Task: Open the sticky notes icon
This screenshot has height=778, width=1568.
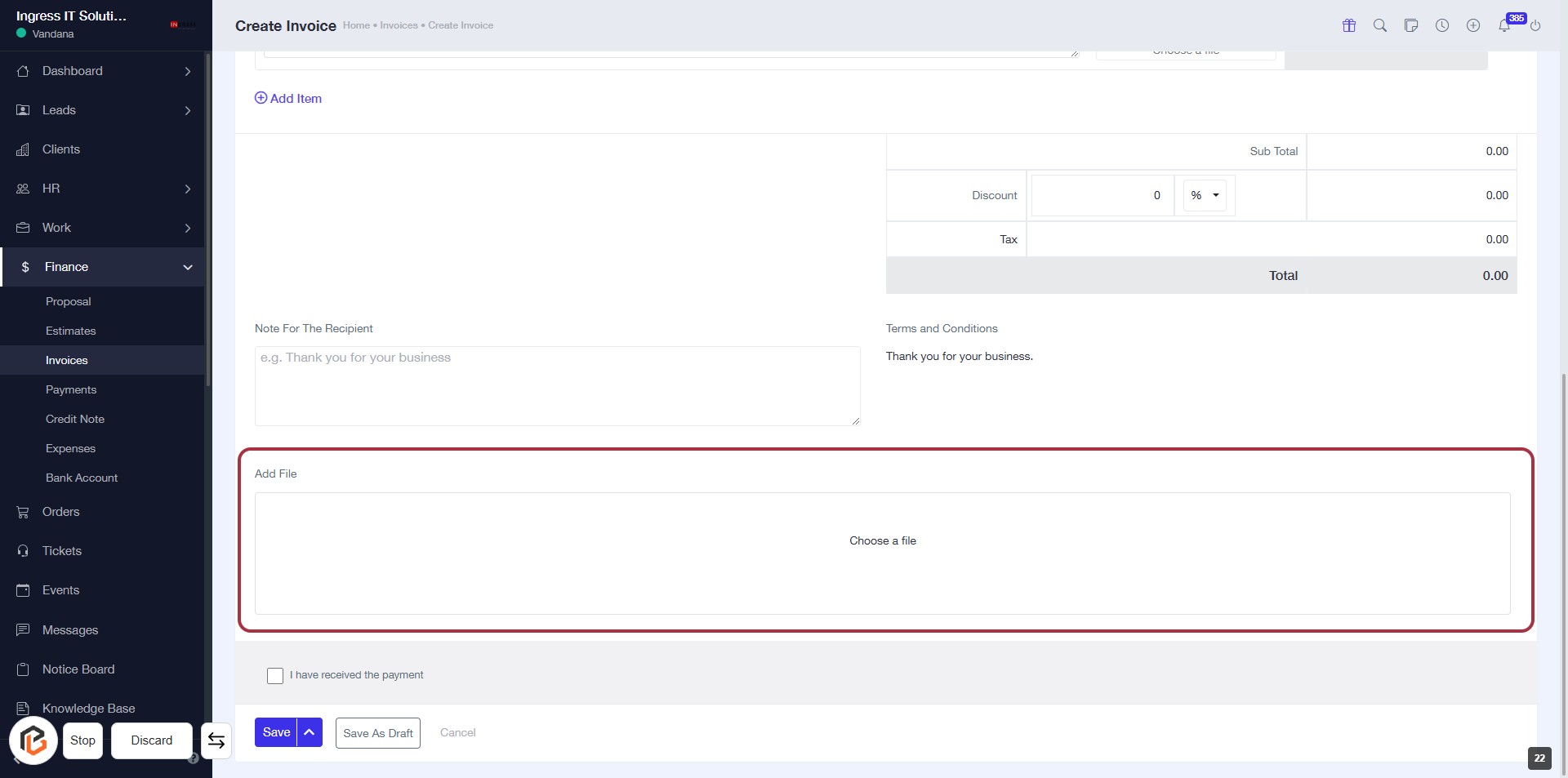Action: point(1411,25)
